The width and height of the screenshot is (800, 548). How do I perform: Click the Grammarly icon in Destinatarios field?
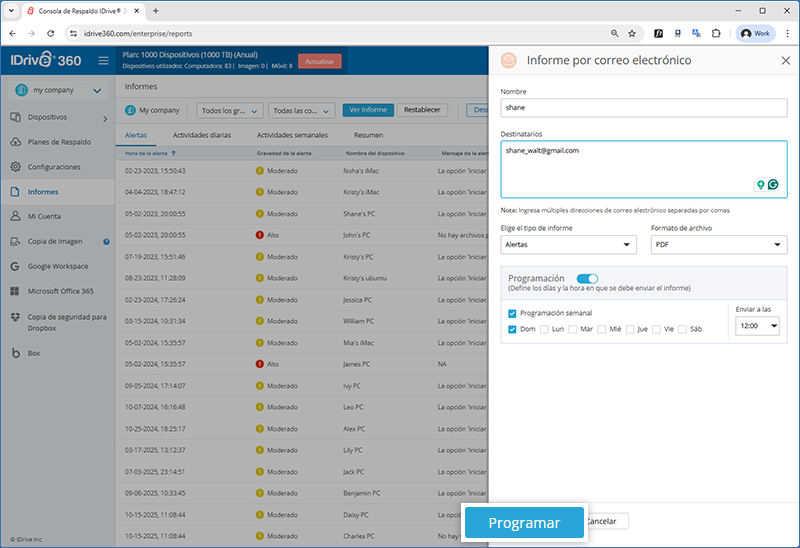(773, 185)
